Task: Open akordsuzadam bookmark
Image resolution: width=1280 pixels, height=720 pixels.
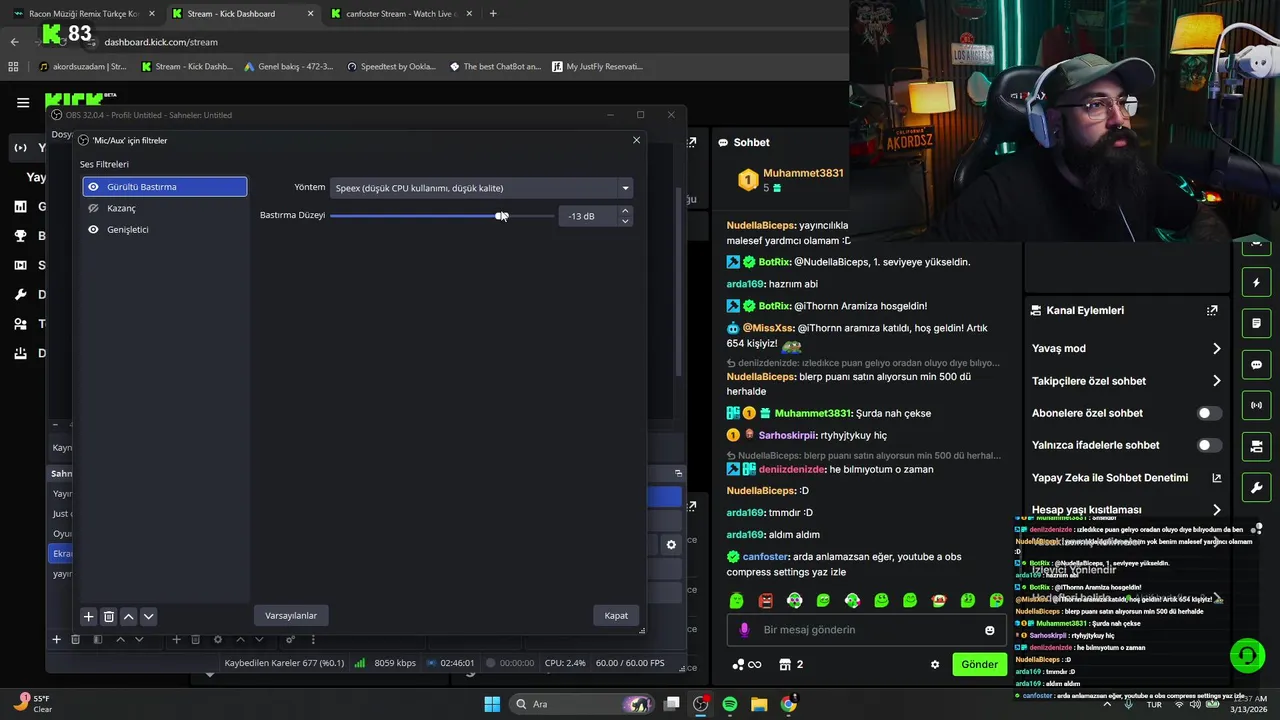Action: [x=82, y=67]
